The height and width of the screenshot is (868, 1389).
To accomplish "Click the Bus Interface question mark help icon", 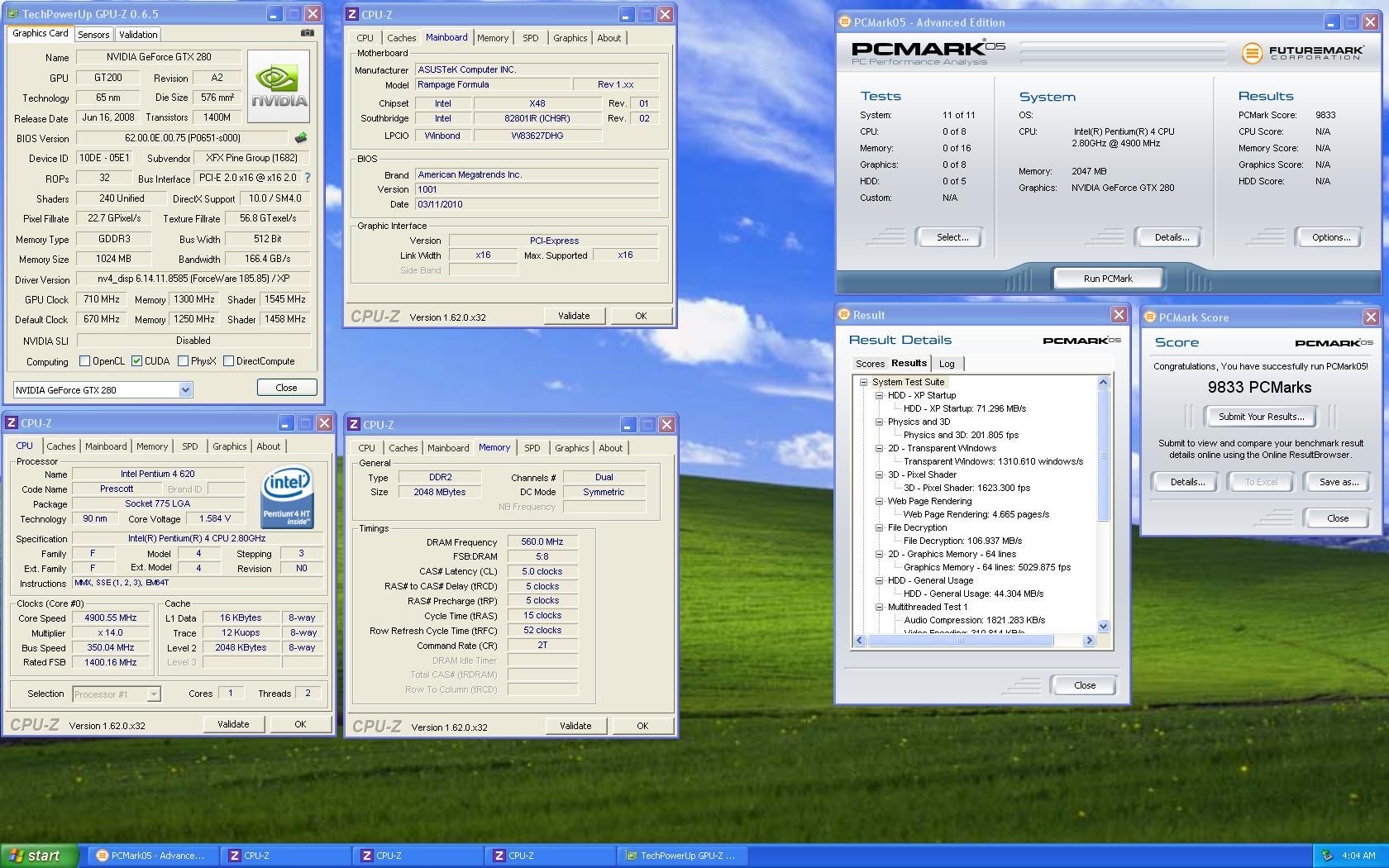I will pos(308,178).
